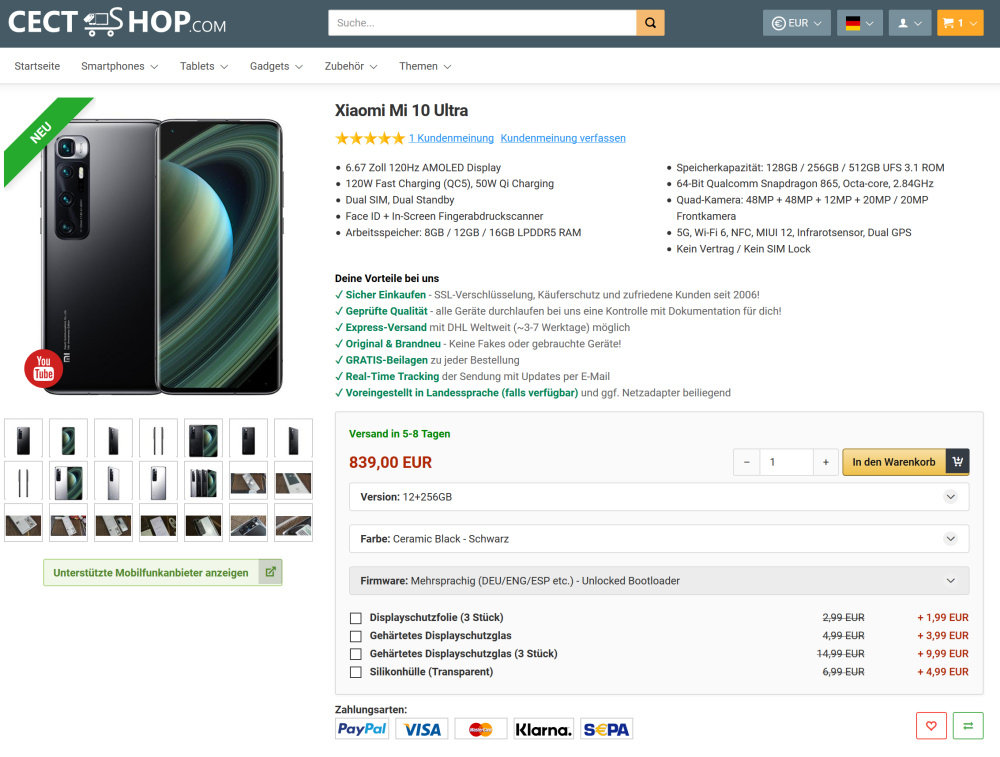Tick the Silikonhülle (Transparent) checkbox
Image resolution: width=1000 pixels, height=757 pixels.
[355, 672]
